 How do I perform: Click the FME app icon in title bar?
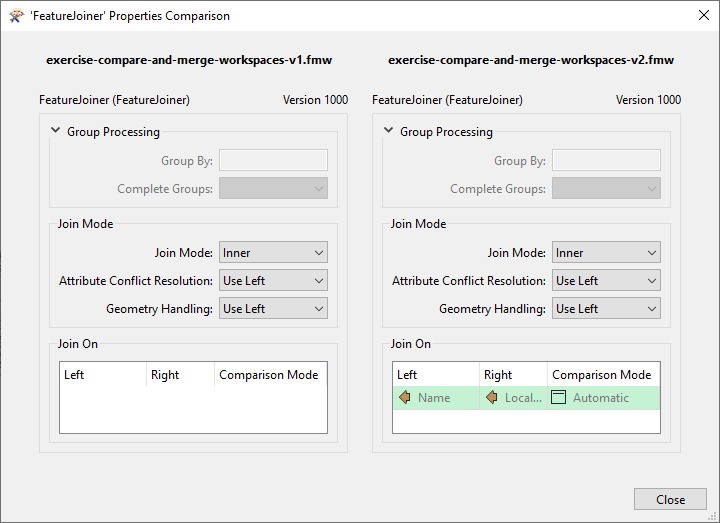[x=14, y=16]
